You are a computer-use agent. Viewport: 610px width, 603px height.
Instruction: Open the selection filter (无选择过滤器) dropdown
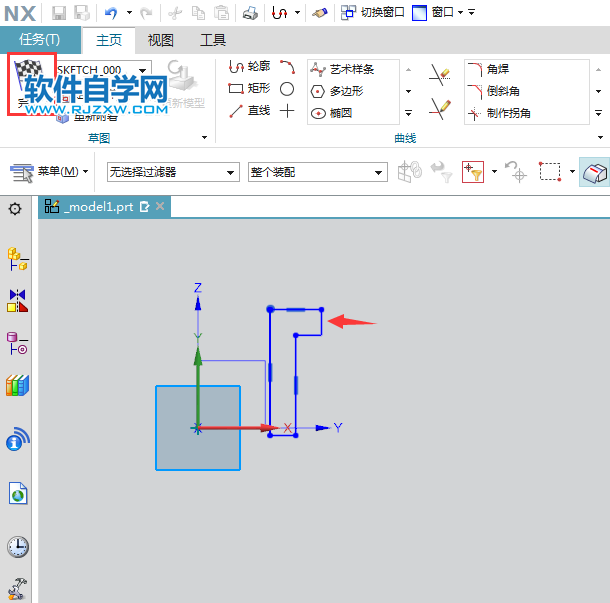pyautogui.click(x=173, y=172)
